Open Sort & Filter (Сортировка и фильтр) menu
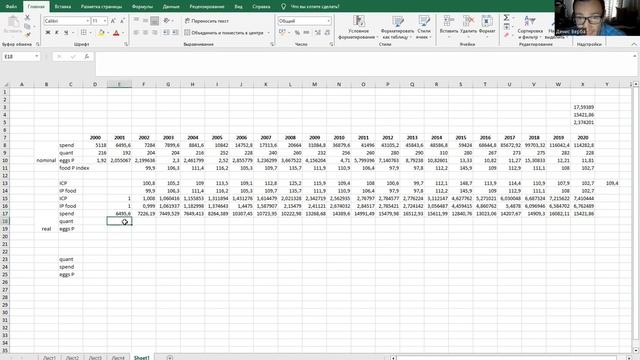This screenshot has width=640, height=360. click(x=530, y=27)
